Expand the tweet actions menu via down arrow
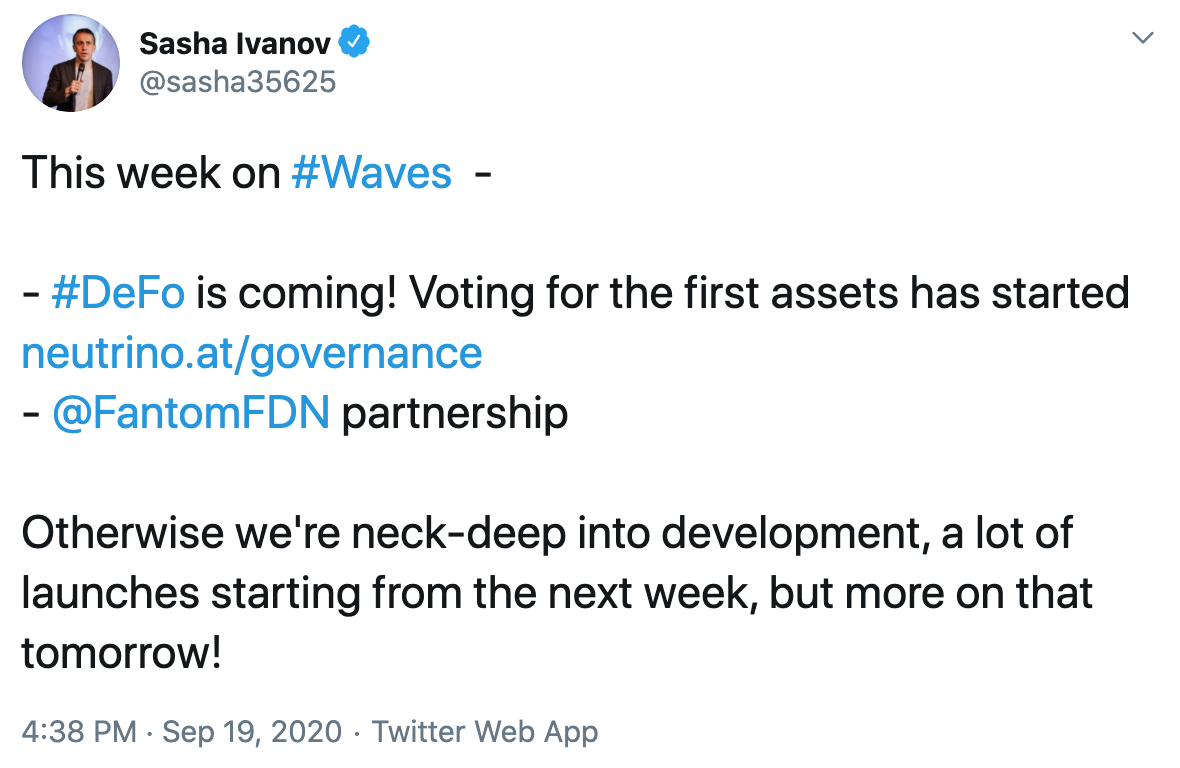1180x768 pixels. click(1143, 37)
